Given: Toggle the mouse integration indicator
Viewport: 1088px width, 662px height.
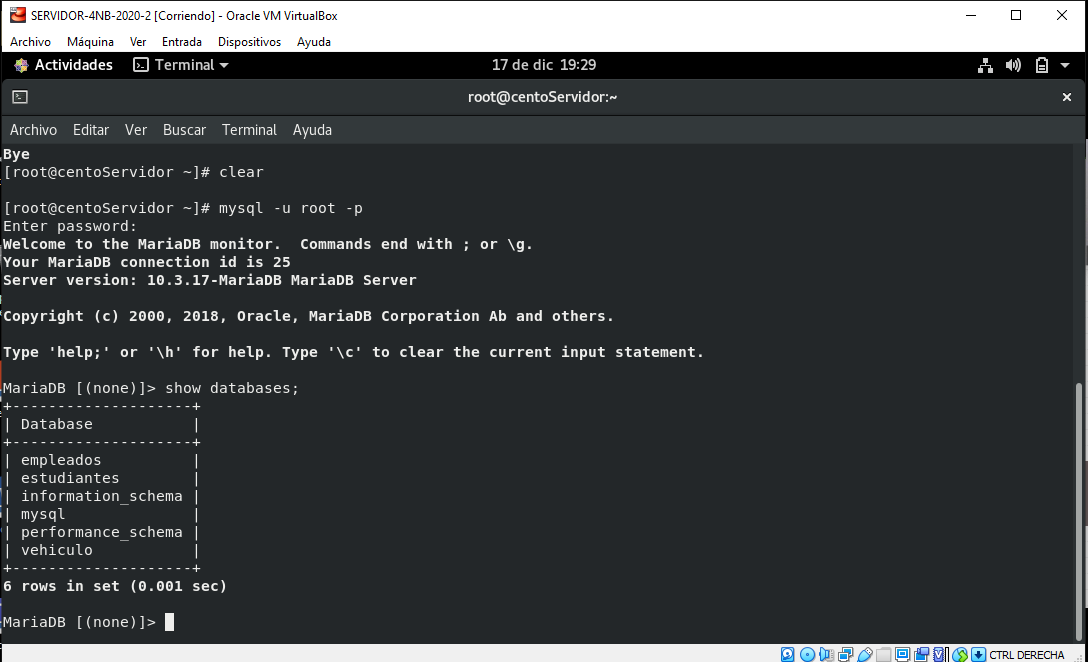Looking at the screenshot, I should point(957,654).
